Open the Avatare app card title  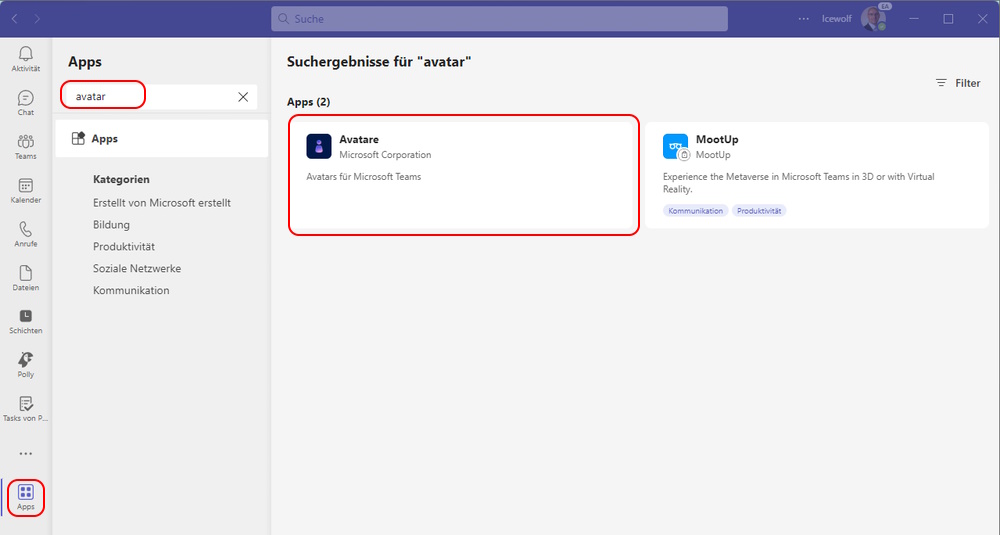(x=359, y=139)
